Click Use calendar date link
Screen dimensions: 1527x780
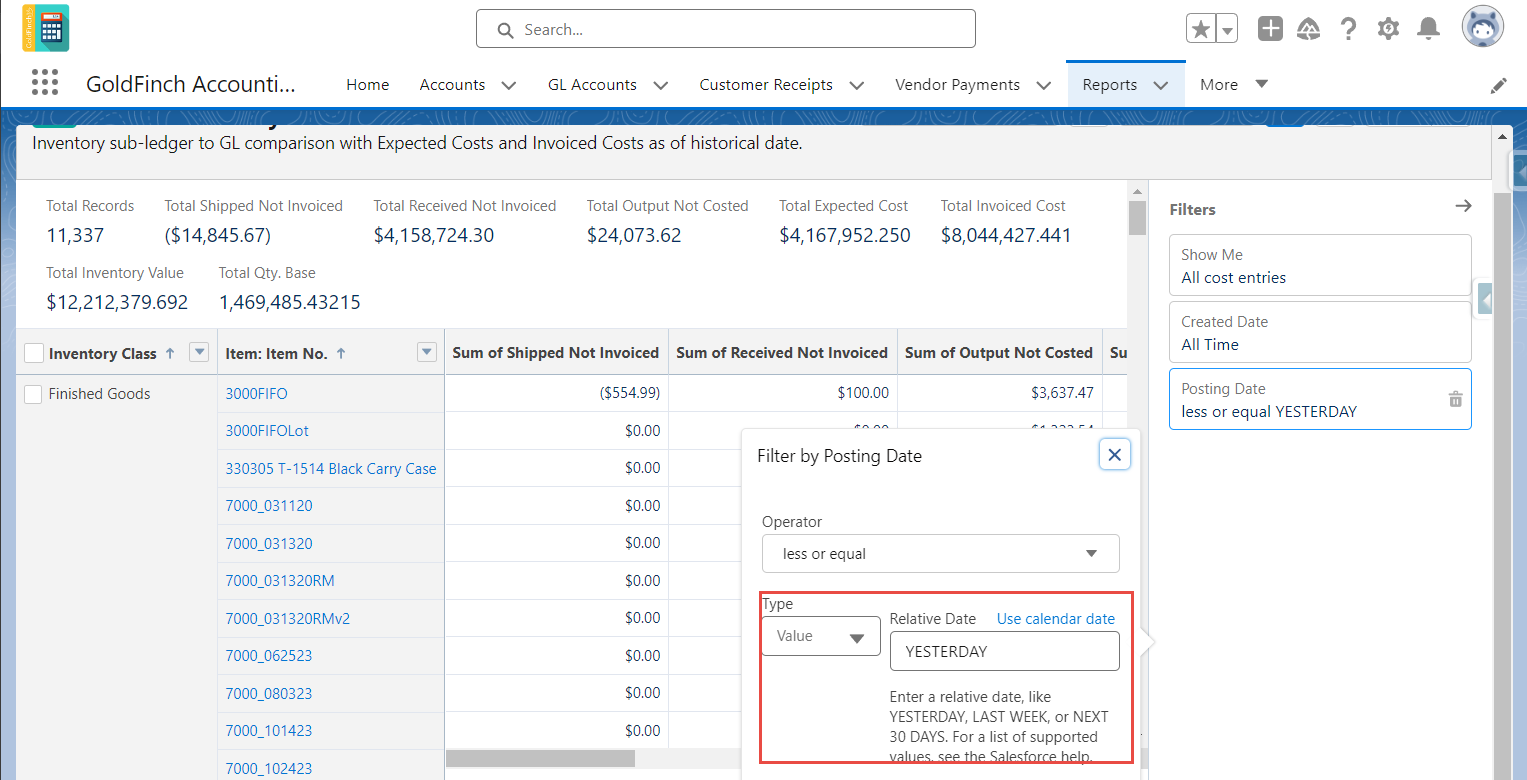point(1056,619)
